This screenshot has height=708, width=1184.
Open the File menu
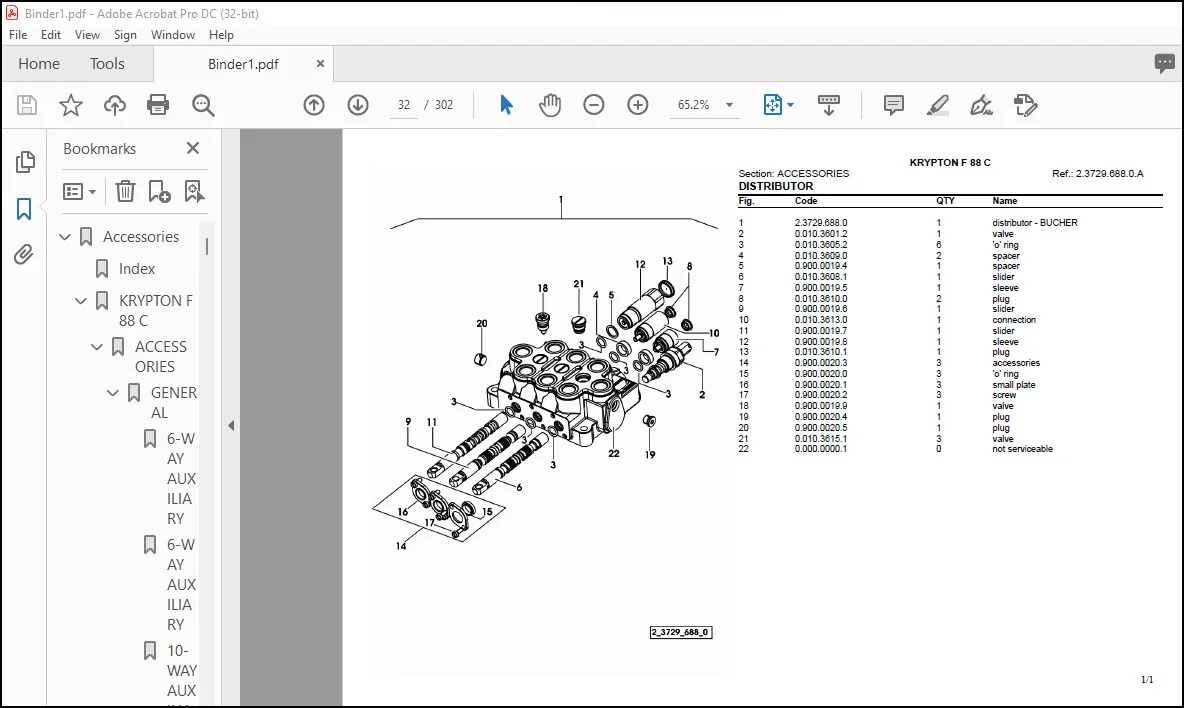18,35
